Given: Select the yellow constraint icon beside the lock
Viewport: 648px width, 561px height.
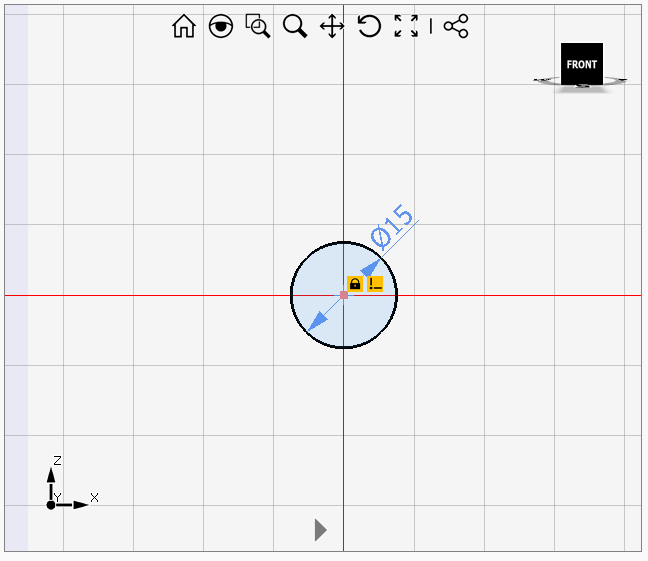Looking at the screenshot, I should 376,284.
